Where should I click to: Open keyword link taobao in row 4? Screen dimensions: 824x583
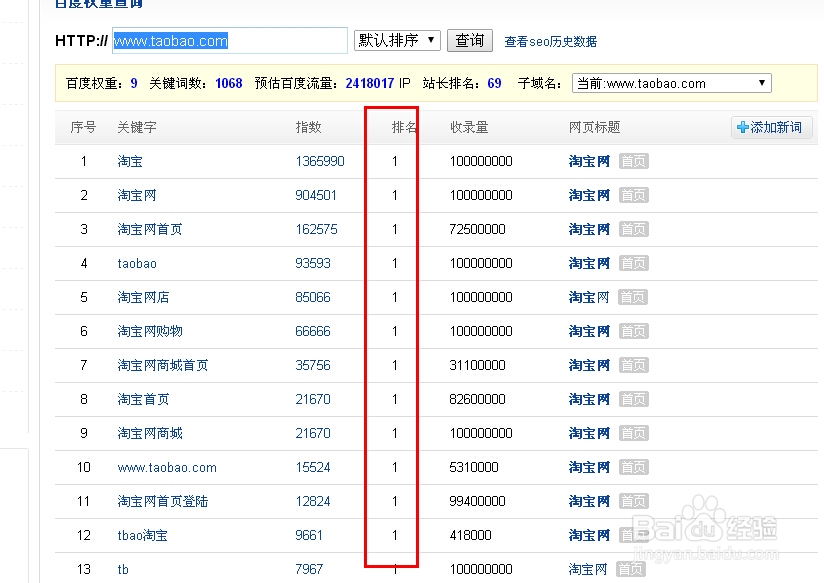point(137,263)
